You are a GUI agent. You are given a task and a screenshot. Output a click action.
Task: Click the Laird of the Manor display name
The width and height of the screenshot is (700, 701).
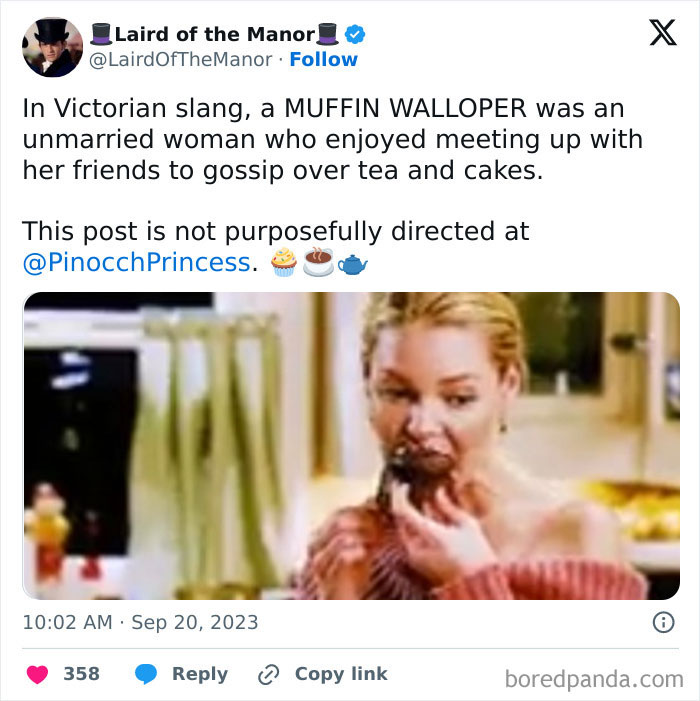point(215,34)
